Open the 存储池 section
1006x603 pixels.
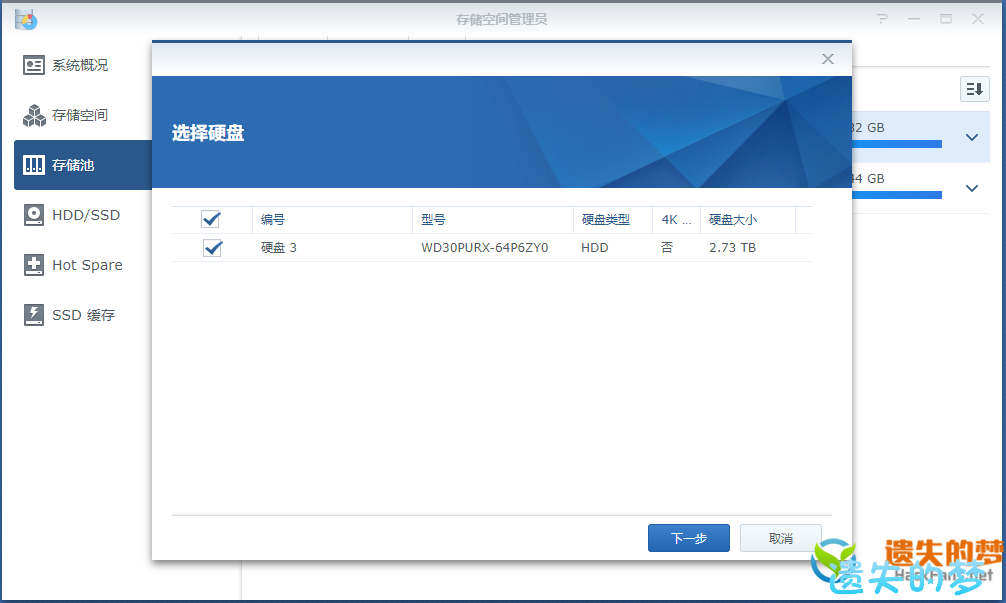point(83,165)
